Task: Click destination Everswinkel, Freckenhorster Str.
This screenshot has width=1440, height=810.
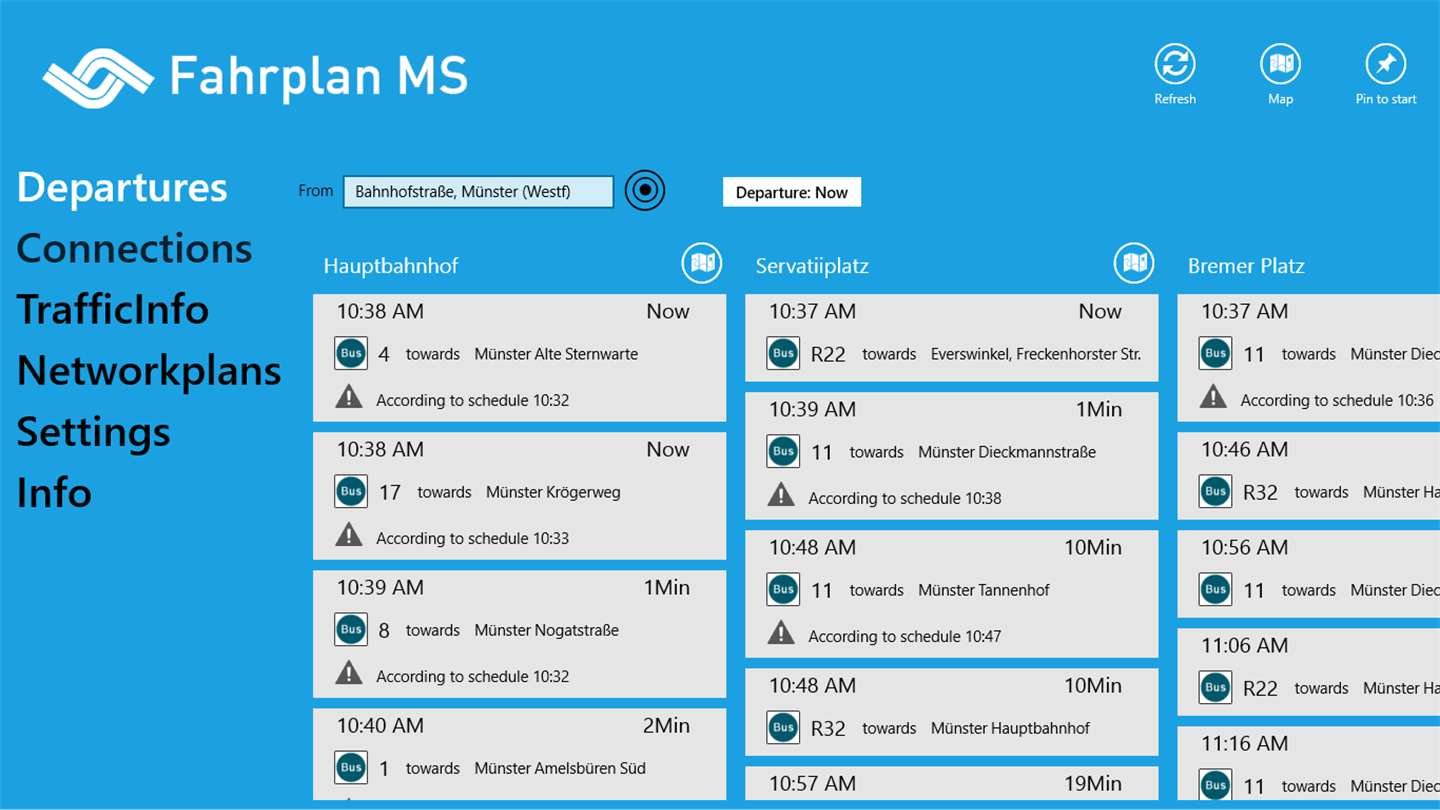Action: [1036, 354]
